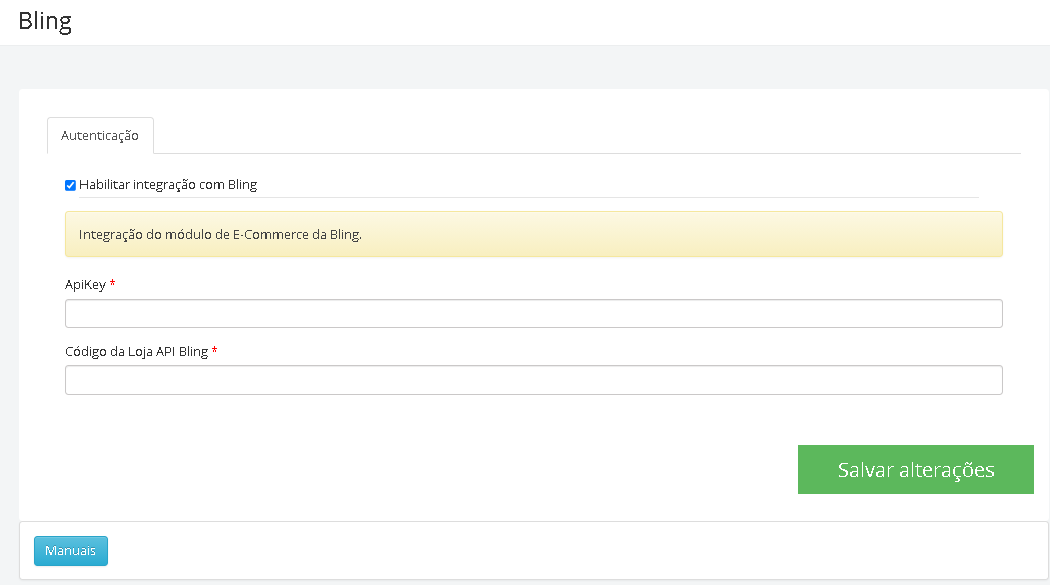Click the yellow E-Commerce integration notice text

220,235
